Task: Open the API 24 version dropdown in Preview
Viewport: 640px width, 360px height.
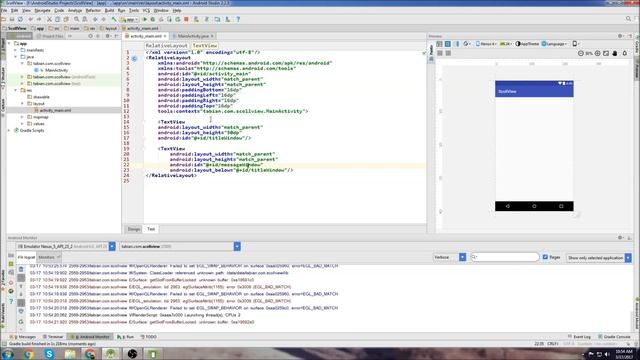Action: coord(506,44)
